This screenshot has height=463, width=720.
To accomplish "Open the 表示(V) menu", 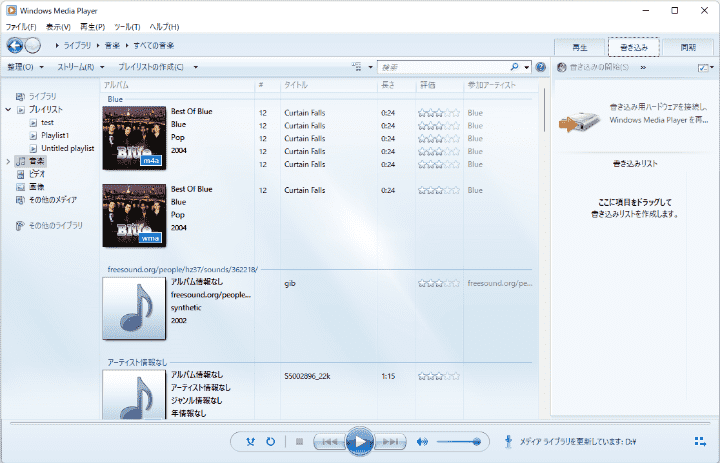I will tap(58, 27).
